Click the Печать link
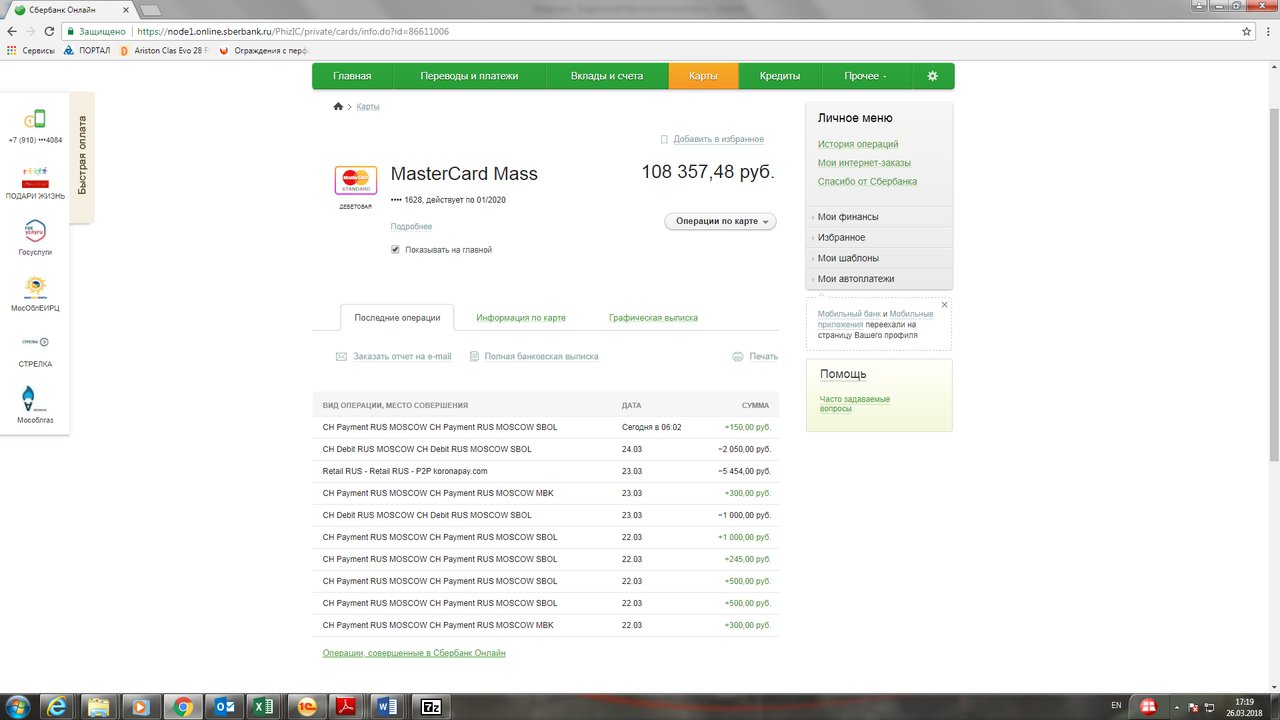Viewport: 1280px width, 720px height. [763, 356]
